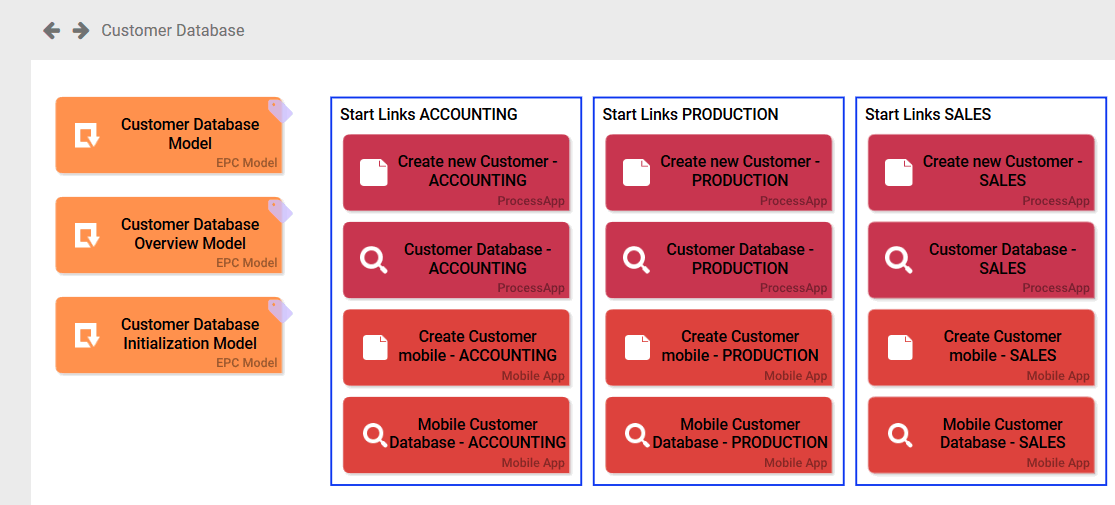
Task: Click the document icon on Create new Customer - ACCOUNTING
Action: 374,172
